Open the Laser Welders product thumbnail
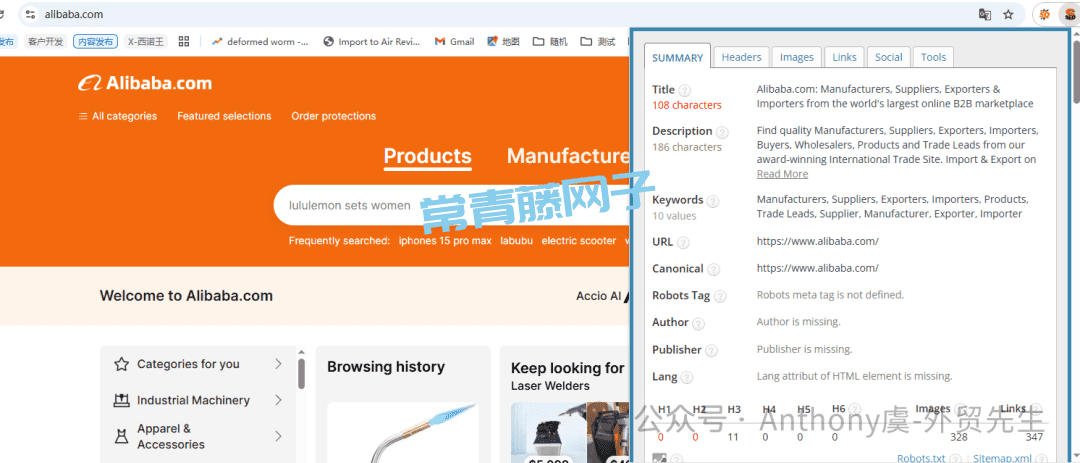1080x463 pixels. (x=548, y=433)
